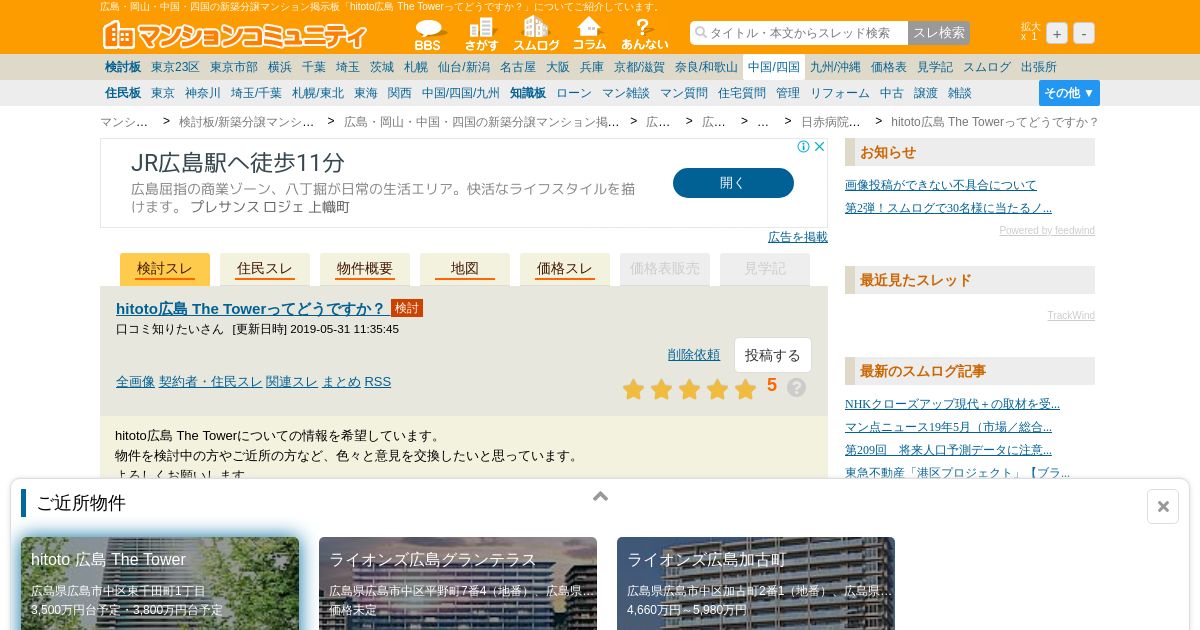
Task: Select リフォーム in the 知識板 menu
Action: (840, 93)
